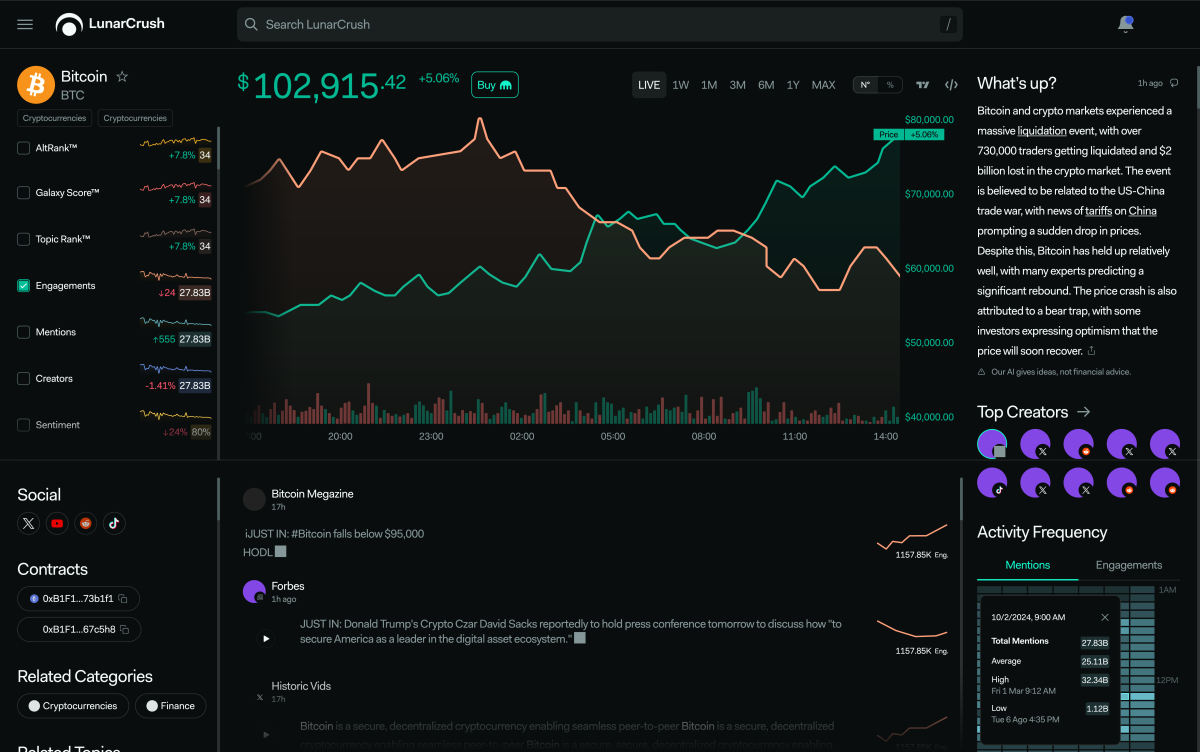The width and height of the screenshot is (1200, 752).
Task: Click the Buy button
Action: (494, 85)
